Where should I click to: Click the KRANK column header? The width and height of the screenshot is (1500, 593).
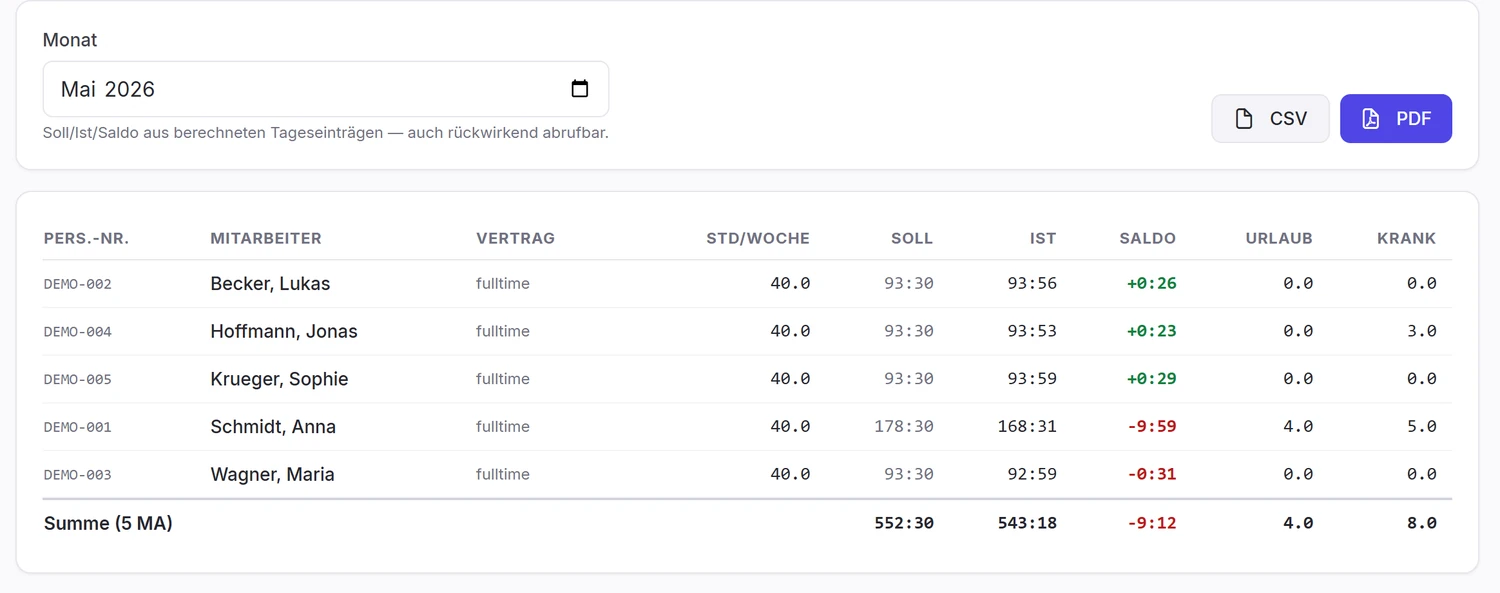[1407, 238]
